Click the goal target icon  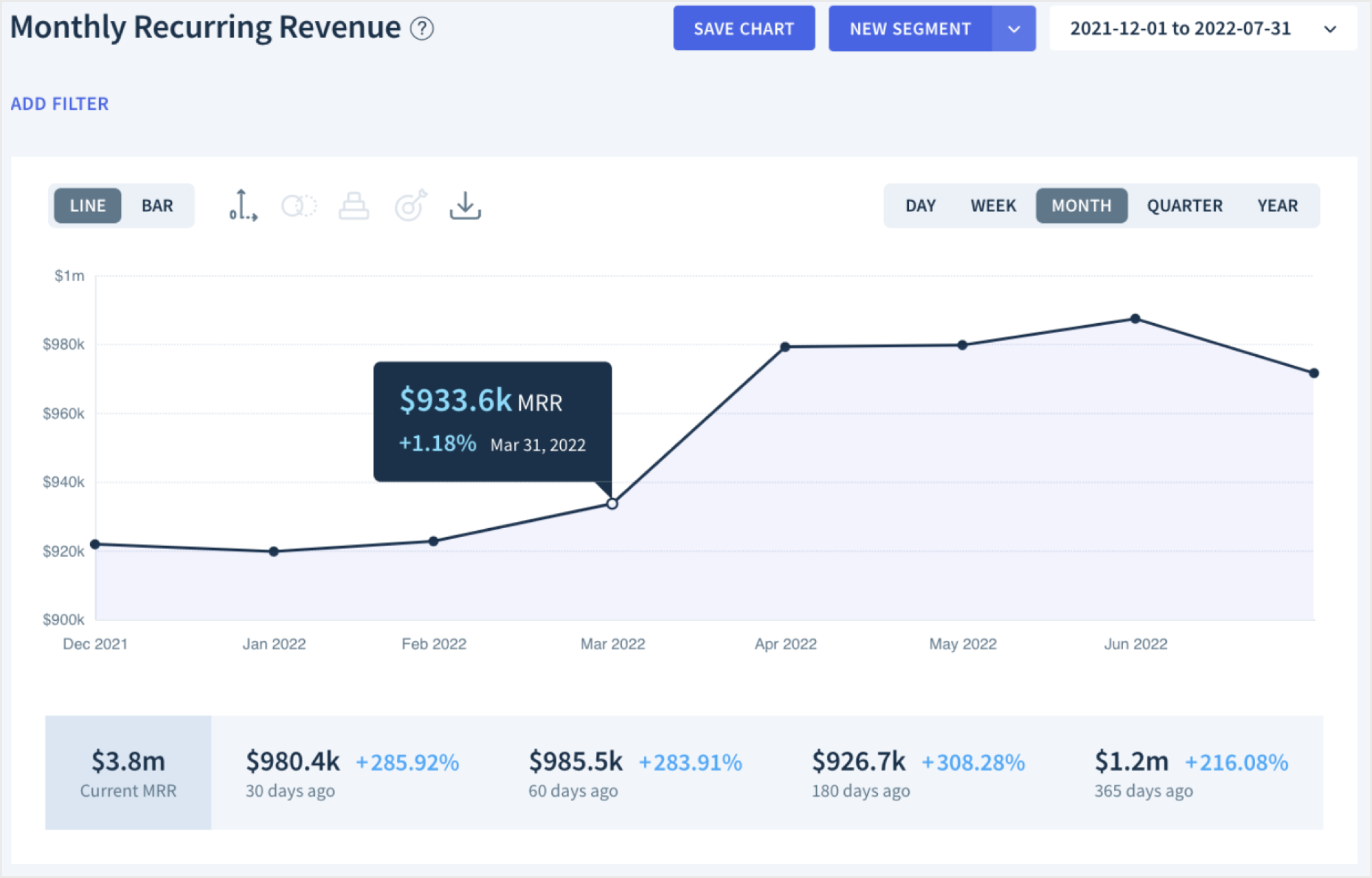click(410, 206)
